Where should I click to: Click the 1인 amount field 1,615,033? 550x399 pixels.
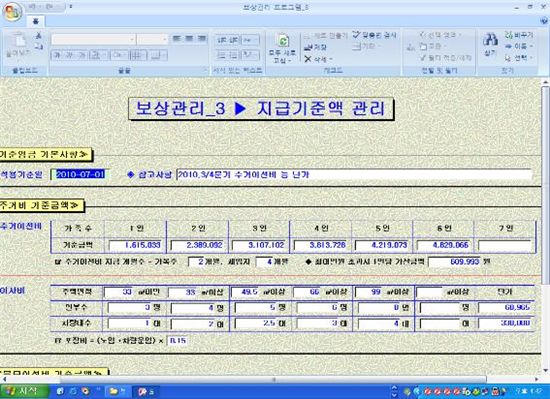[136, 245]
